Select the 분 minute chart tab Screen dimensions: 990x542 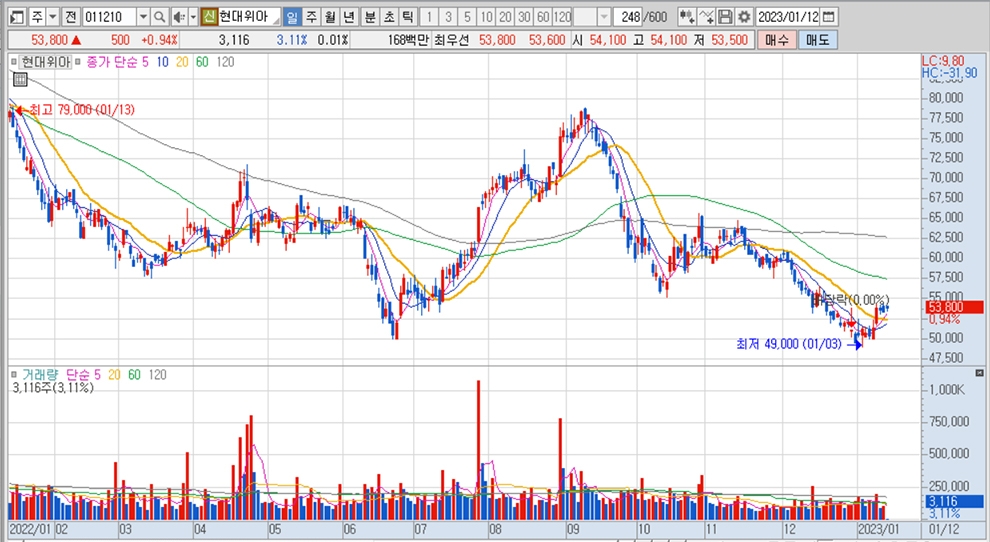370,17
